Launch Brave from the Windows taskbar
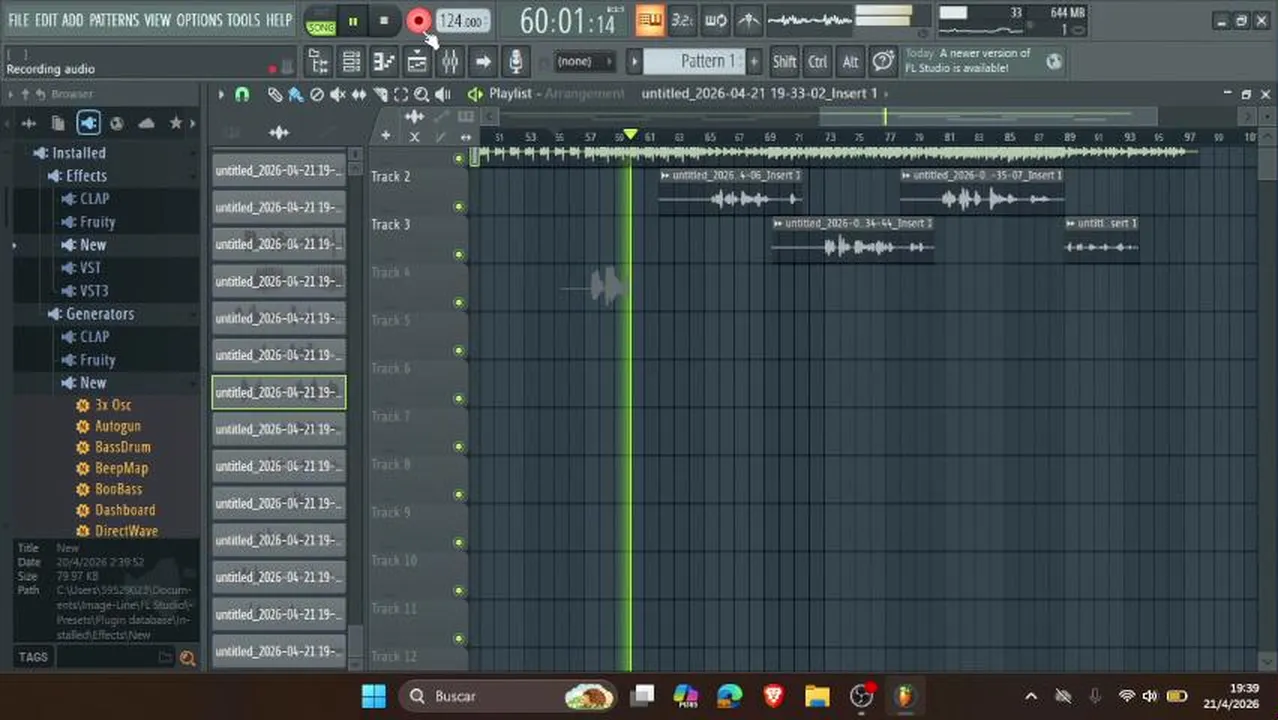Image resolution: width=1278 pixels, height=720 pixels. [x=774, y=696]
